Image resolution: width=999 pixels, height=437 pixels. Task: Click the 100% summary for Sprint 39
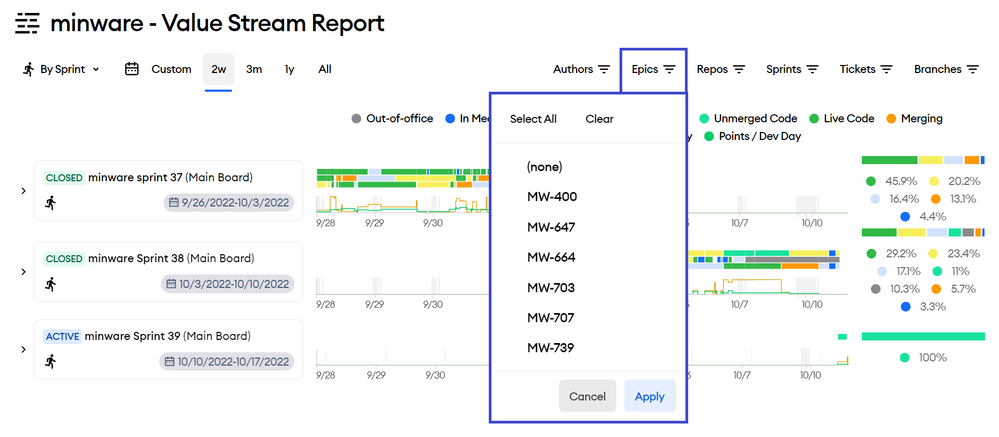point(932,358)
